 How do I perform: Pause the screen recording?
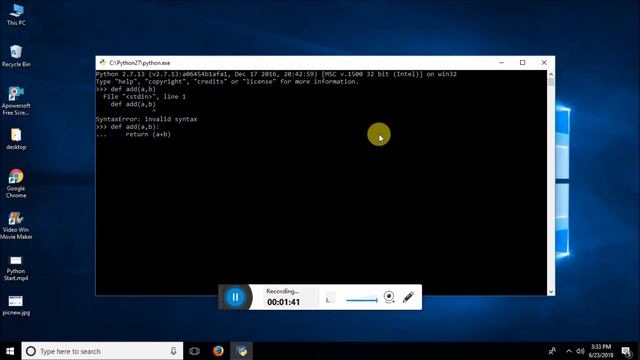tap(235, 297)
